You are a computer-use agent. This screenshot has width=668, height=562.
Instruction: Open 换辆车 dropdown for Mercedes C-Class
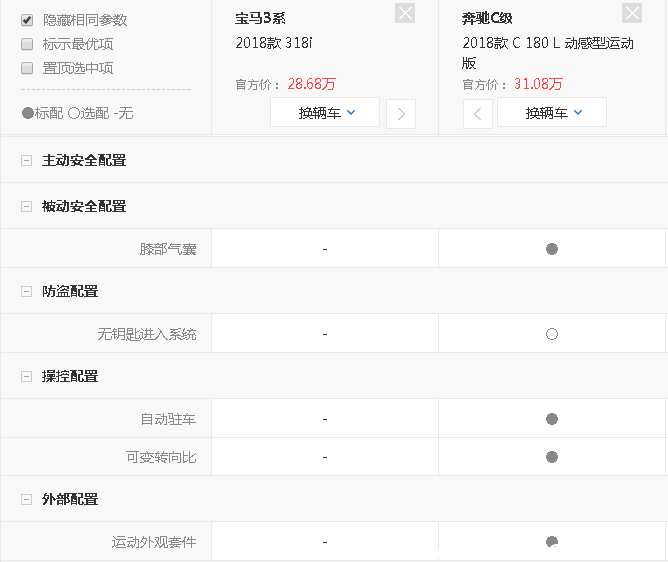pyautogui.click(x=552, y=113)
